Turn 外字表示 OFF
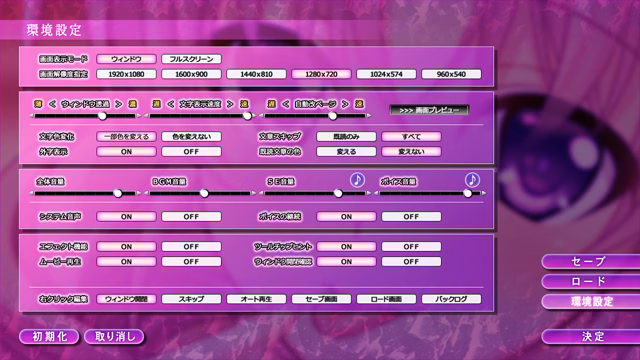 click(x=191, y=152)
